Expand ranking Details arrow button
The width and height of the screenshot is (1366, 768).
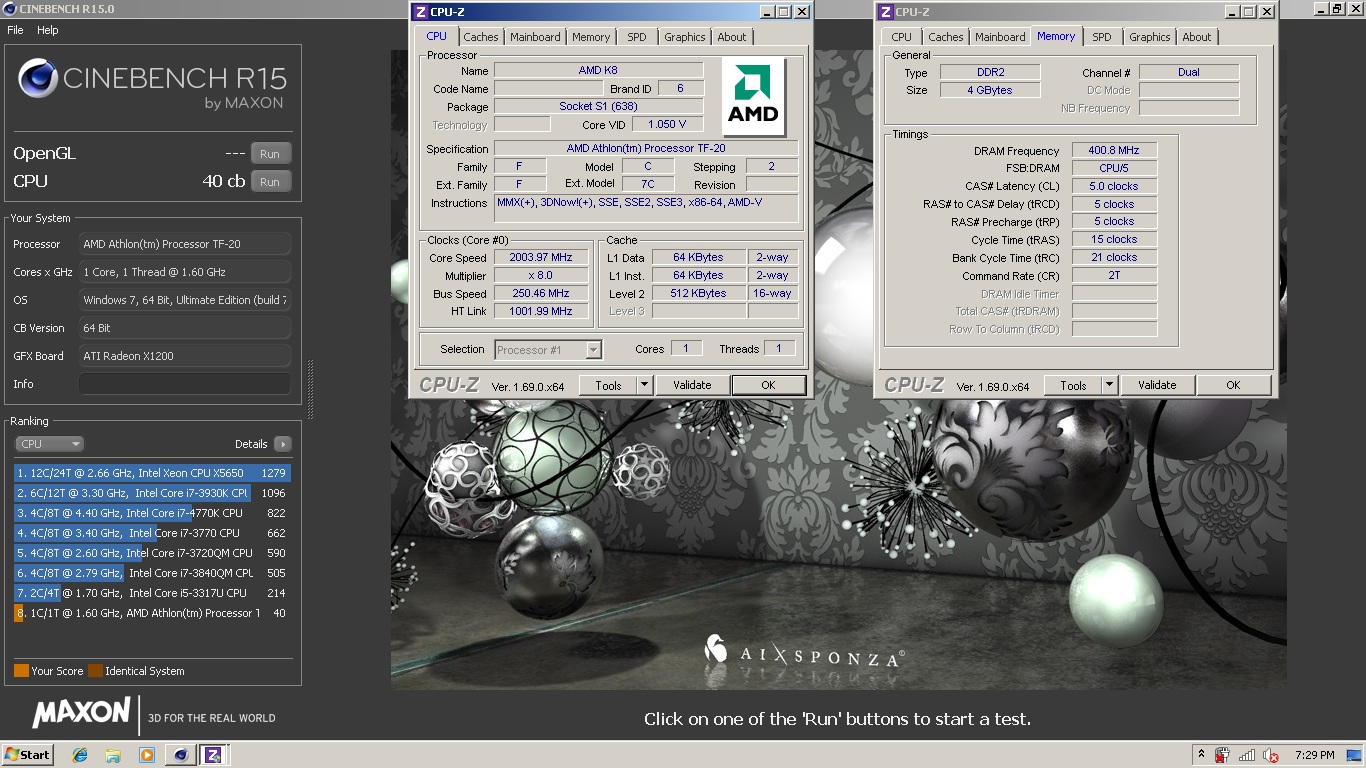282,444
